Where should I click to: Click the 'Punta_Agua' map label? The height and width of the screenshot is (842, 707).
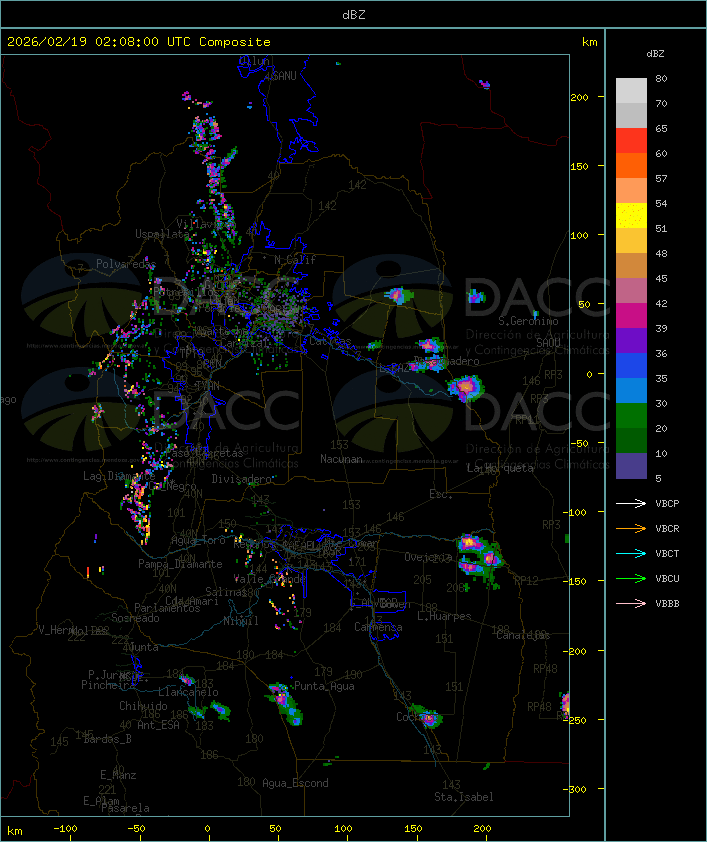pyautogui.click(x=324, y=686)
